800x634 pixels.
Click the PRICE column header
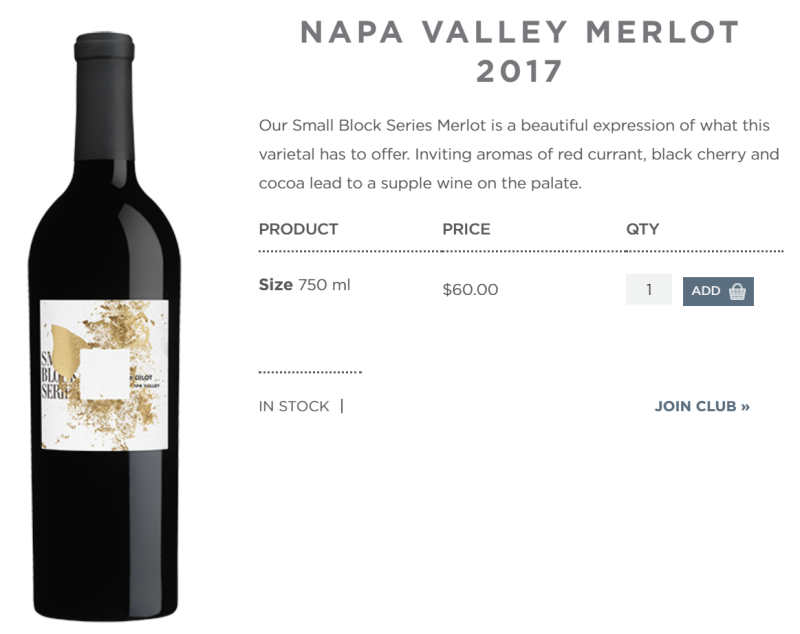467,229
